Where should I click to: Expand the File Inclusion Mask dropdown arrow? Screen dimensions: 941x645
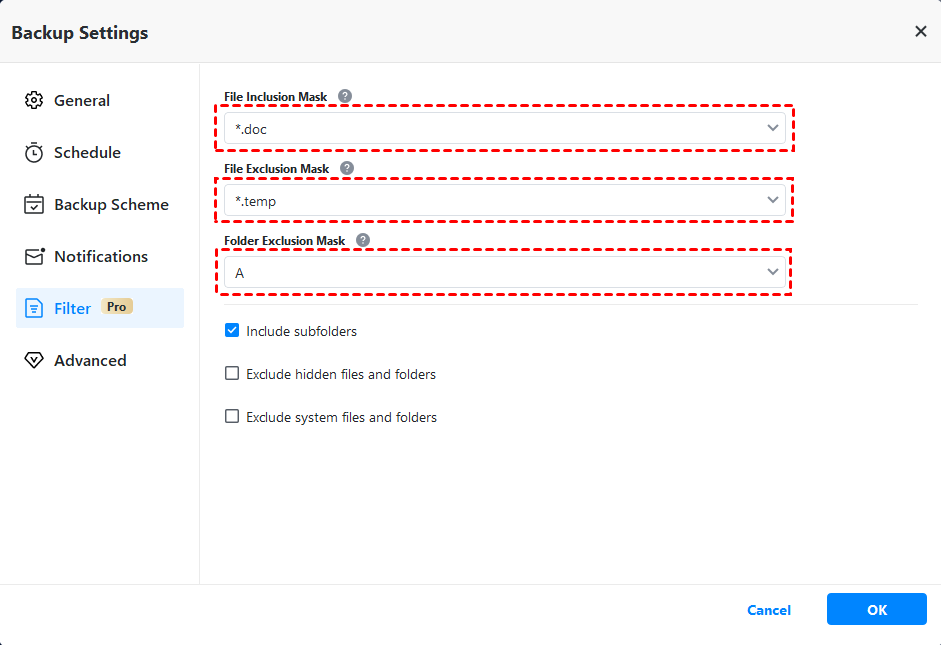click(x=772, y=128)
